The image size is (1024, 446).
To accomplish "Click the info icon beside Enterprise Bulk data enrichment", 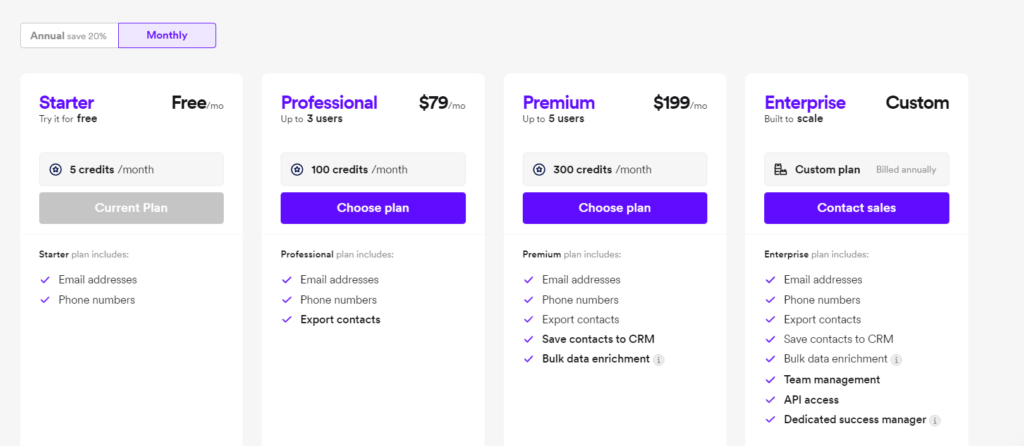I will [x=897, y=360].
